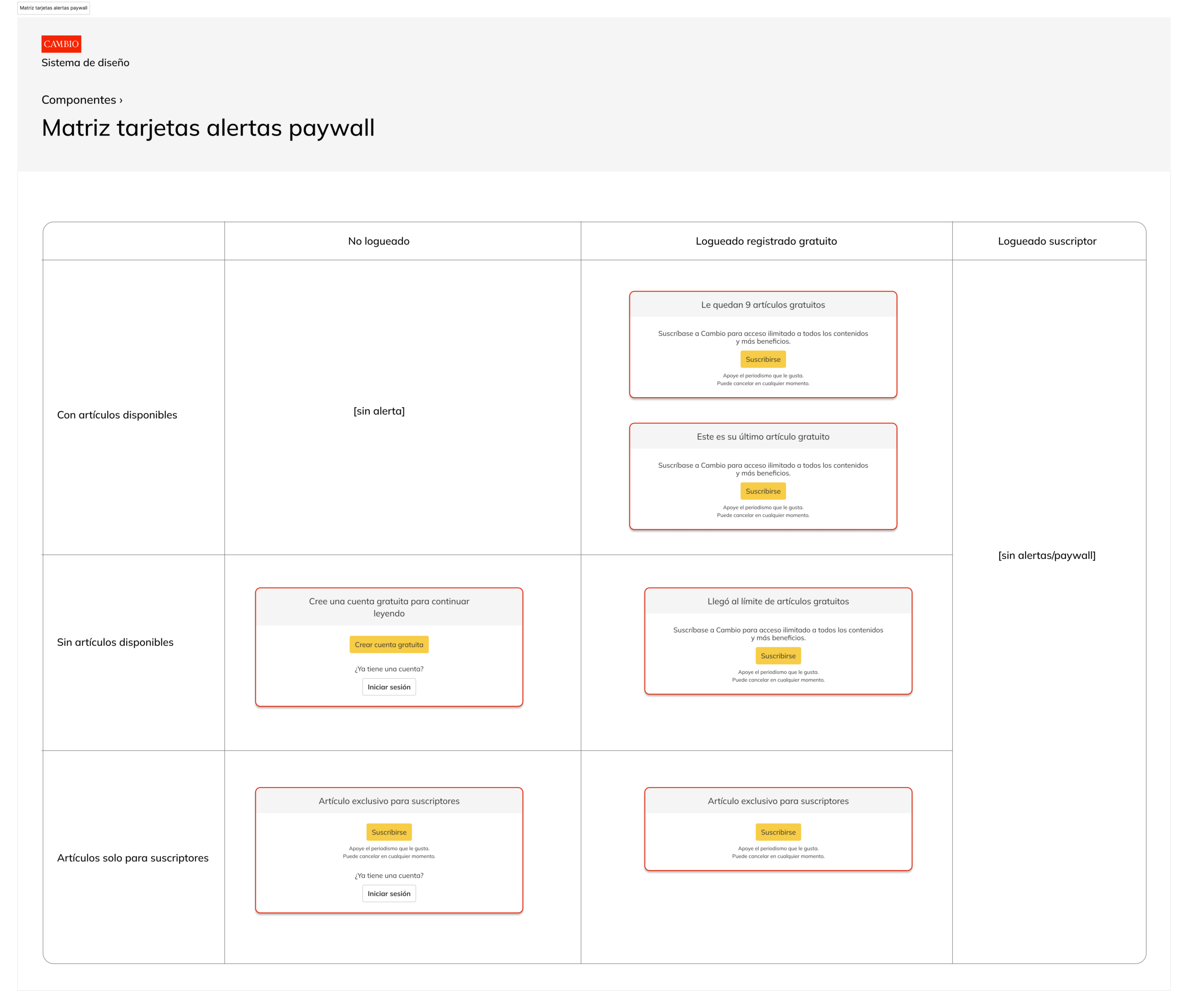
Task: Click Suscribirse in 'último artículo gratuito' card
Action: coord(762,491)
